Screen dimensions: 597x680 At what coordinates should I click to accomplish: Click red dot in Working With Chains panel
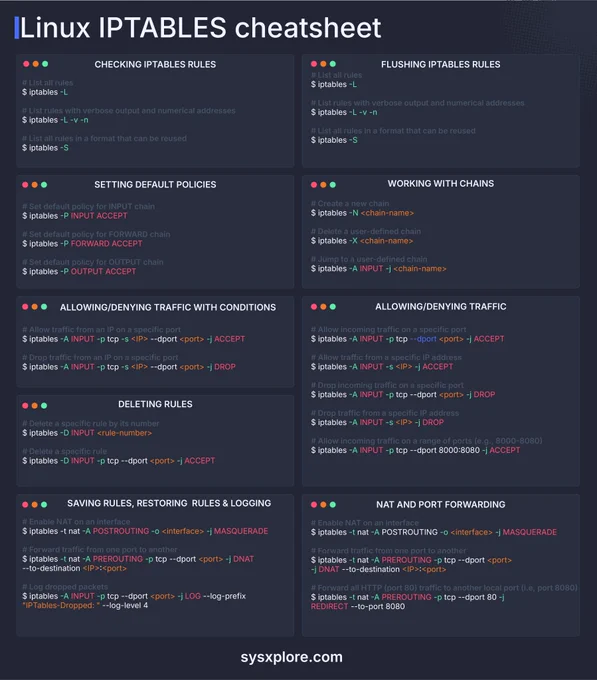[x=314, y=185]
